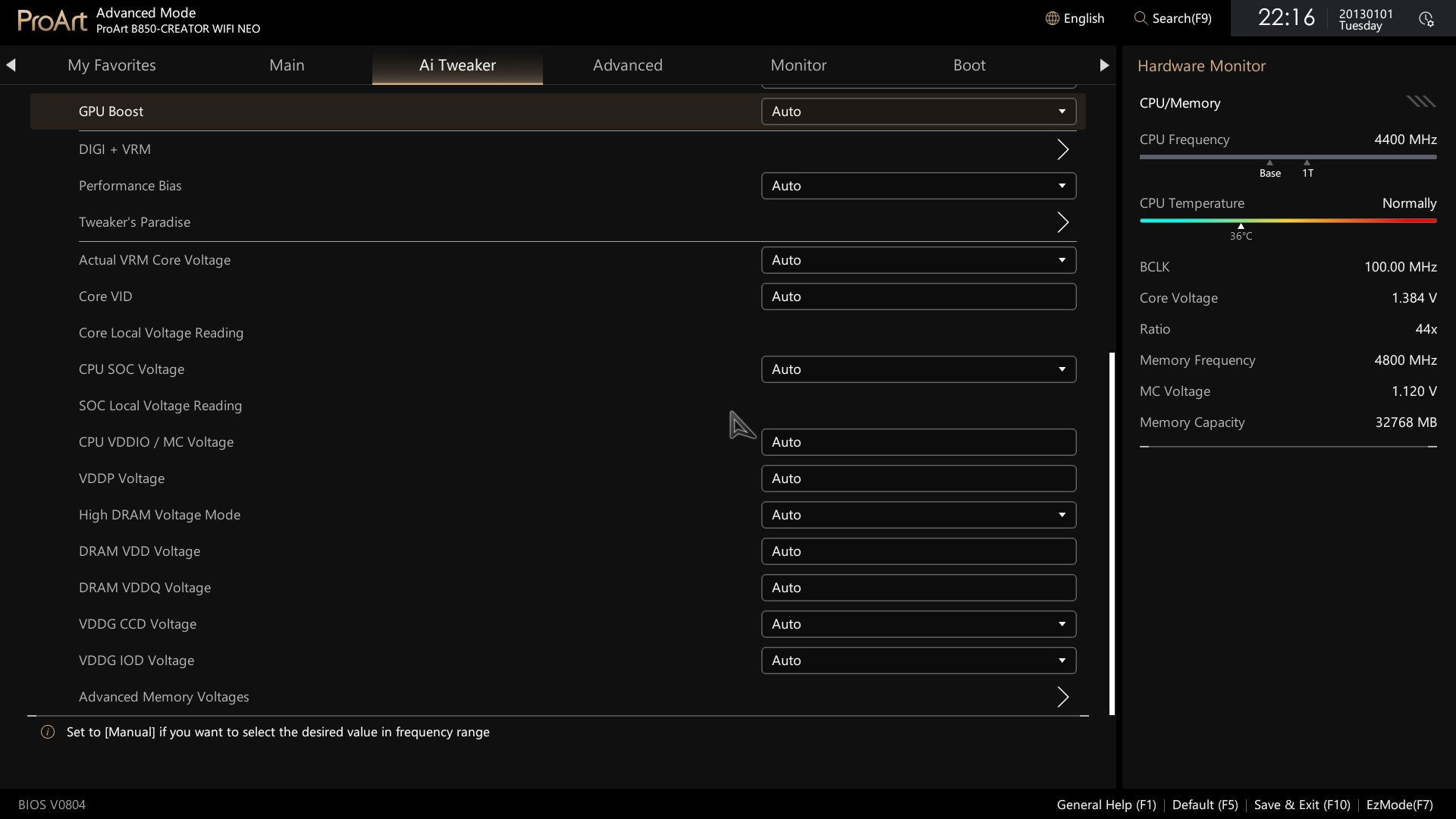1456x819 pixels.
Task: Expand the DIGI + VRM submenu arrow
Action: pos(1063,149)
